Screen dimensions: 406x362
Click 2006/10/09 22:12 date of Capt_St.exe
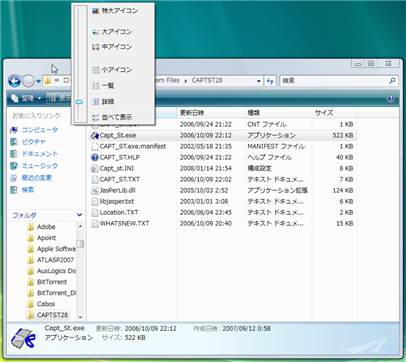pos(206,136)
